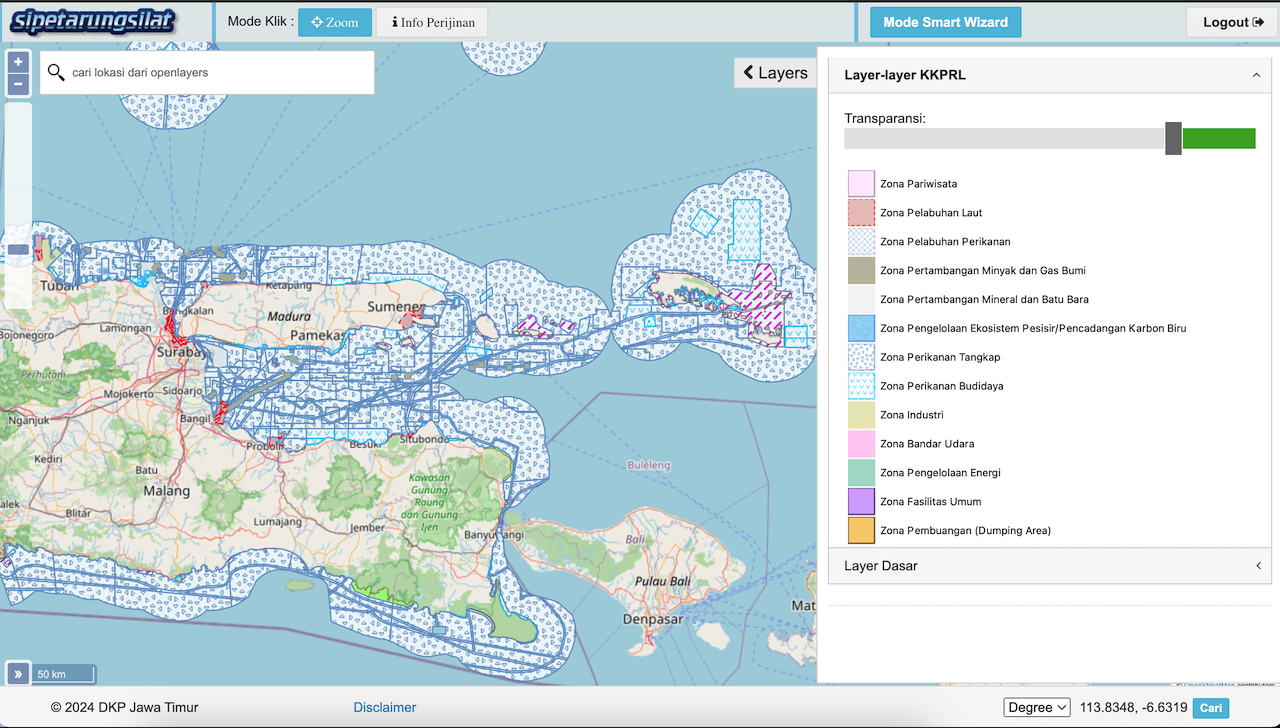
Task: Click the Kediri label on the map
Action: pos(47,458)
